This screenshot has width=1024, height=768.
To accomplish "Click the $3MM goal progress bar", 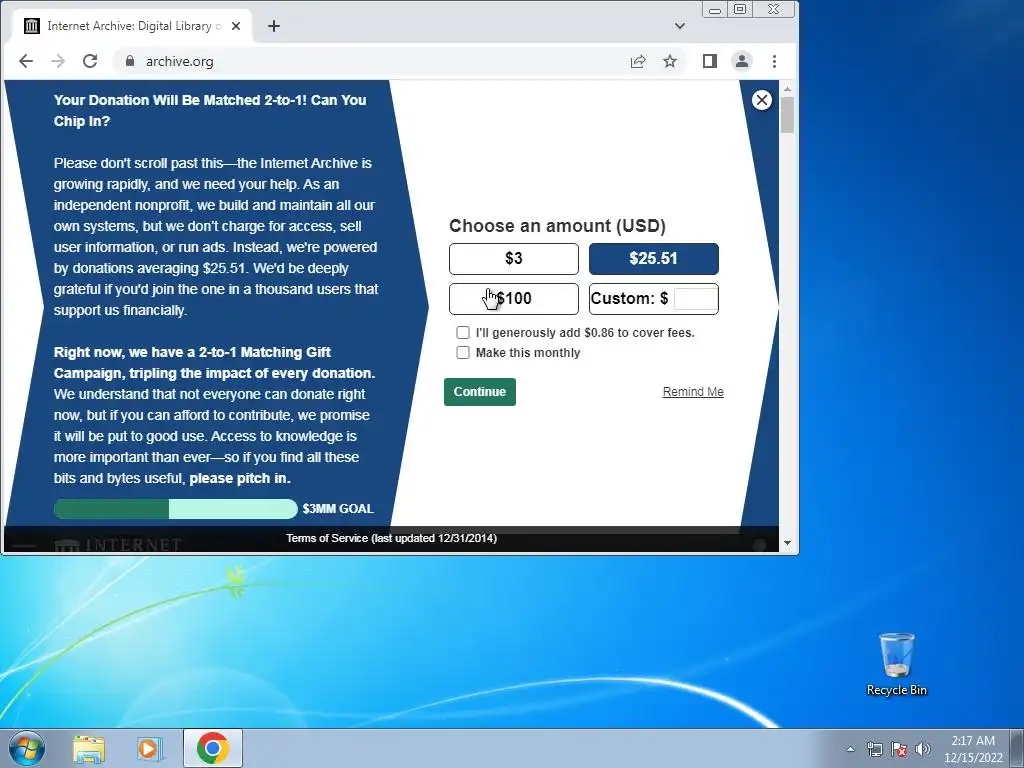I will tap(176, 509).
